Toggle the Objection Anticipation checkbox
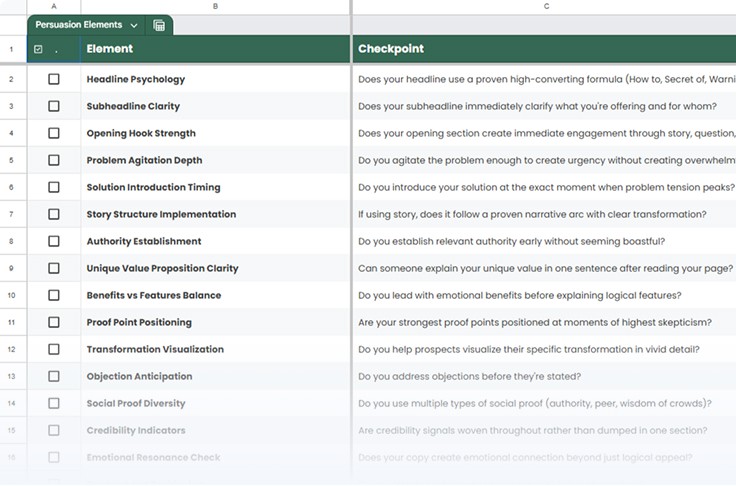Image resolution: width=736 pixels, height=486 pixels. point(54,376)
